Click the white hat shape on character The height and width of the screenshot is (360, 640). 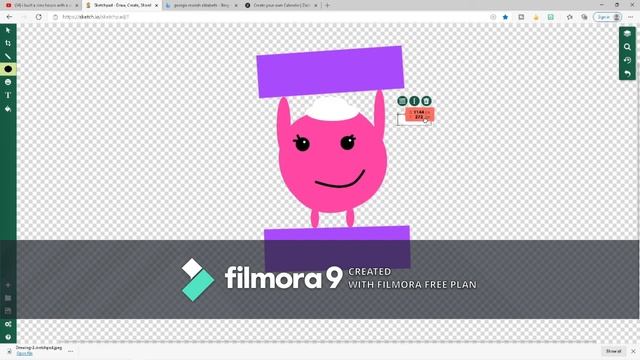point(332,109)
